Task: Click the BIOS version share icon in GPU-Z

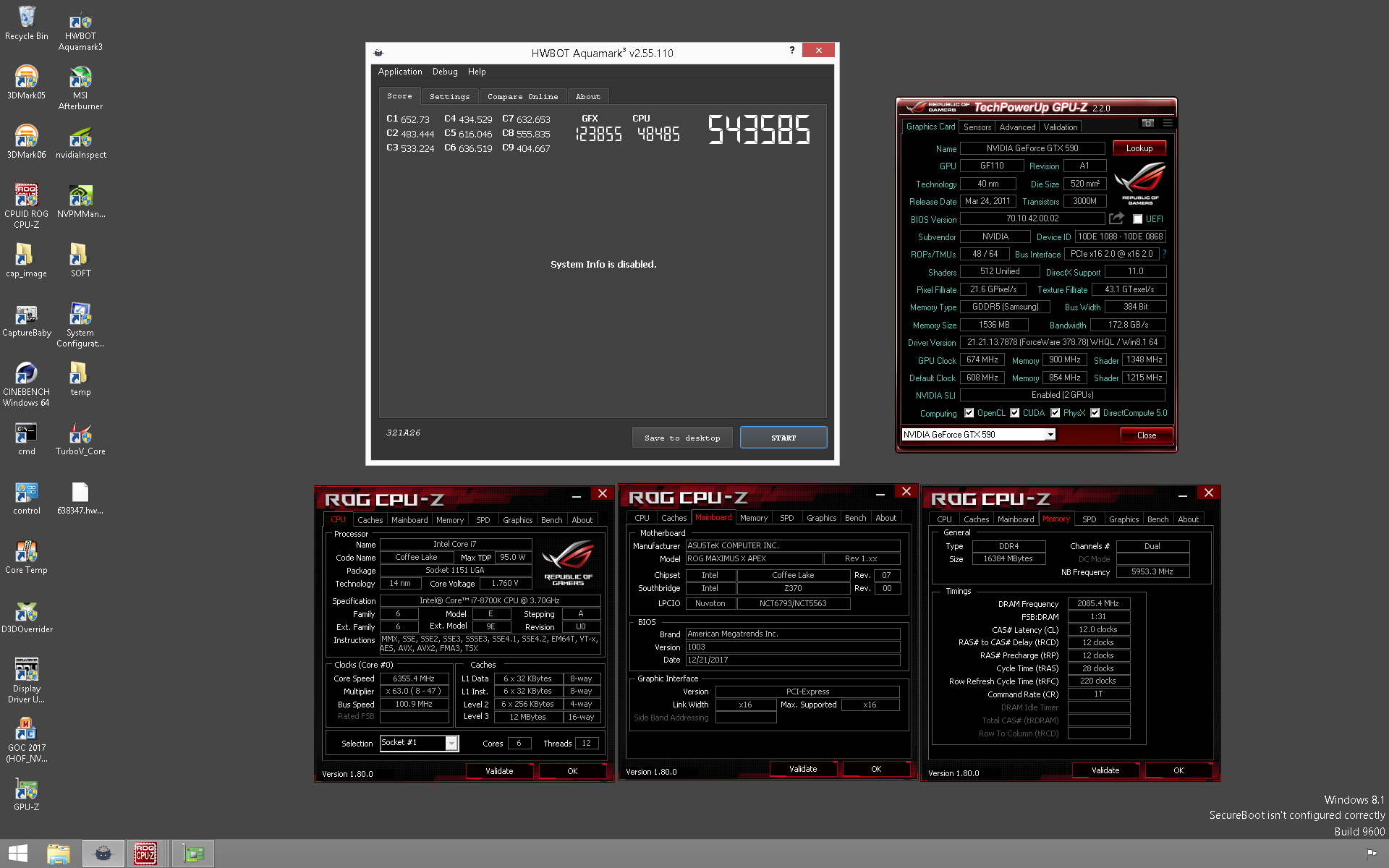Action: pyautogui.click(x=1116, y=218)
